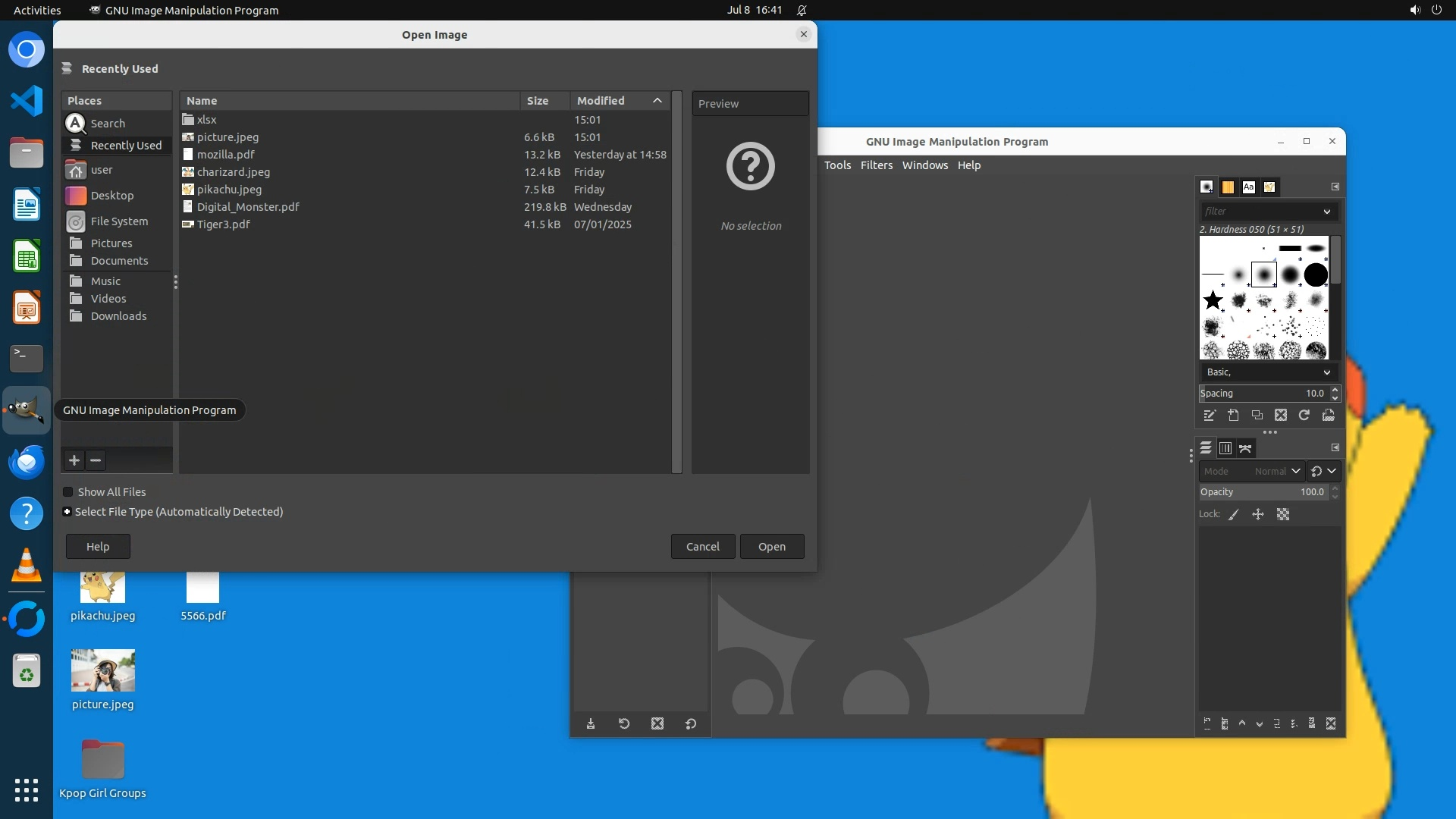The height and width of the screenshot is (819, 1456).
Task: Toggle Lock pixels brush icon
Action: pyautogui.click(x=1234, y=515)
